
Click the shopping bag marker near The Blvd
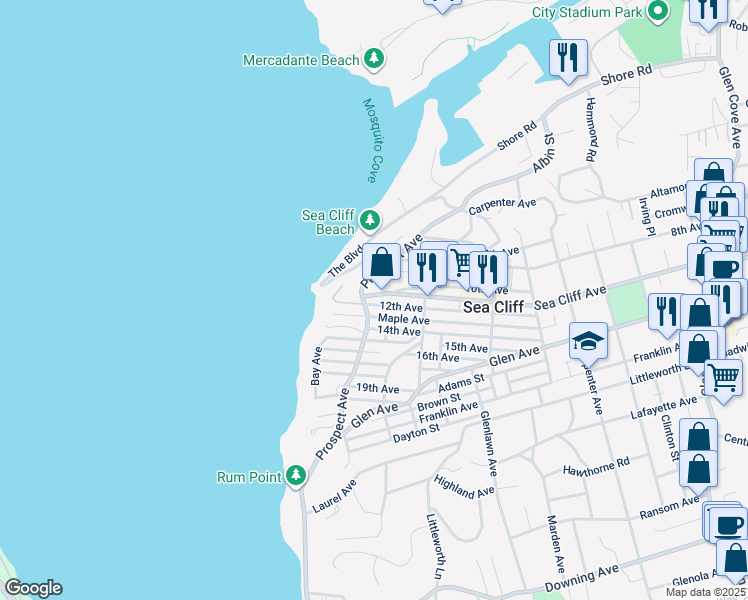[x=381, y=263]
